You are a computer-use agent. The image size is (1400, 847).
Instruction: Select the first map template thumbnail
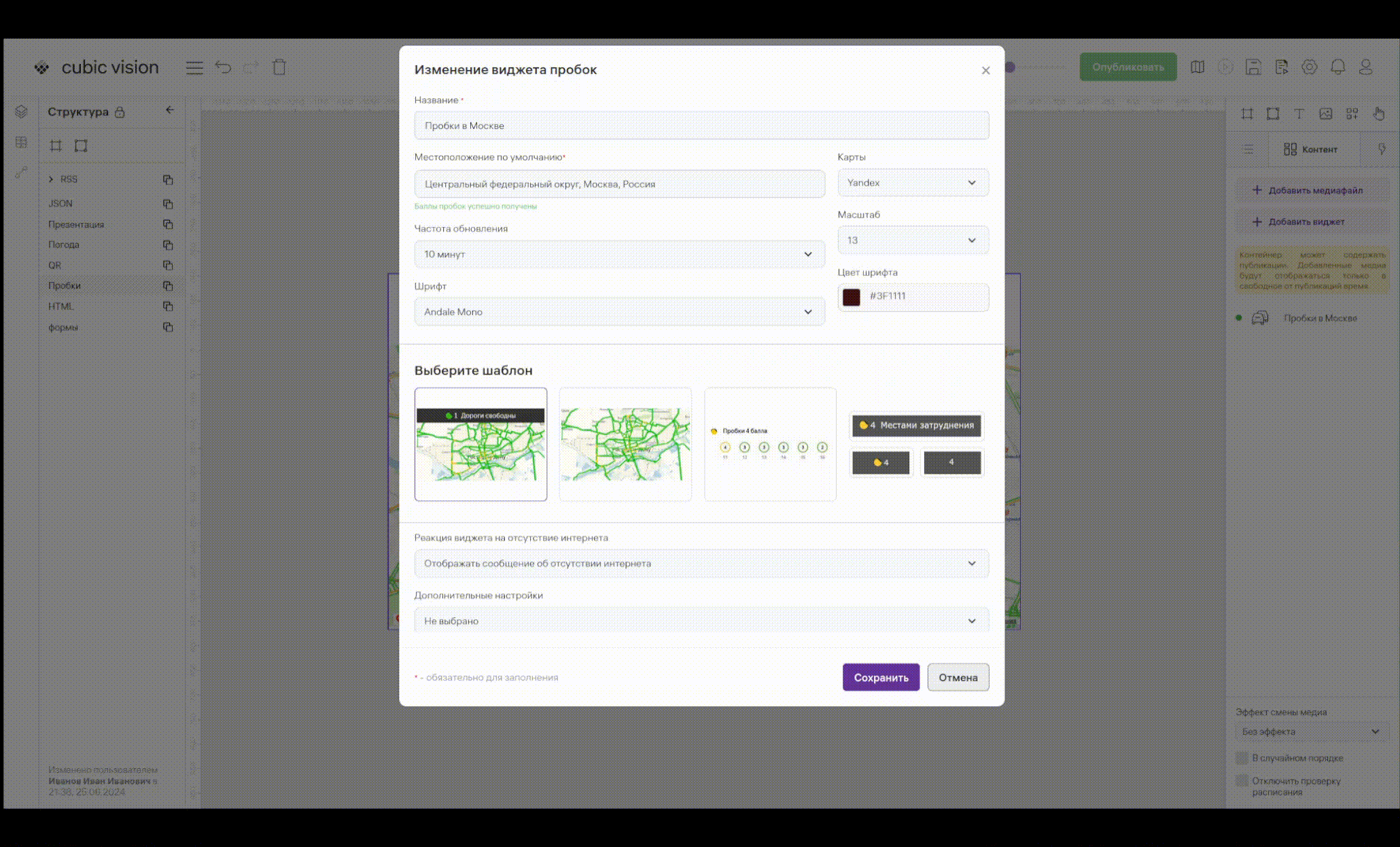click(x=480, y=445)
